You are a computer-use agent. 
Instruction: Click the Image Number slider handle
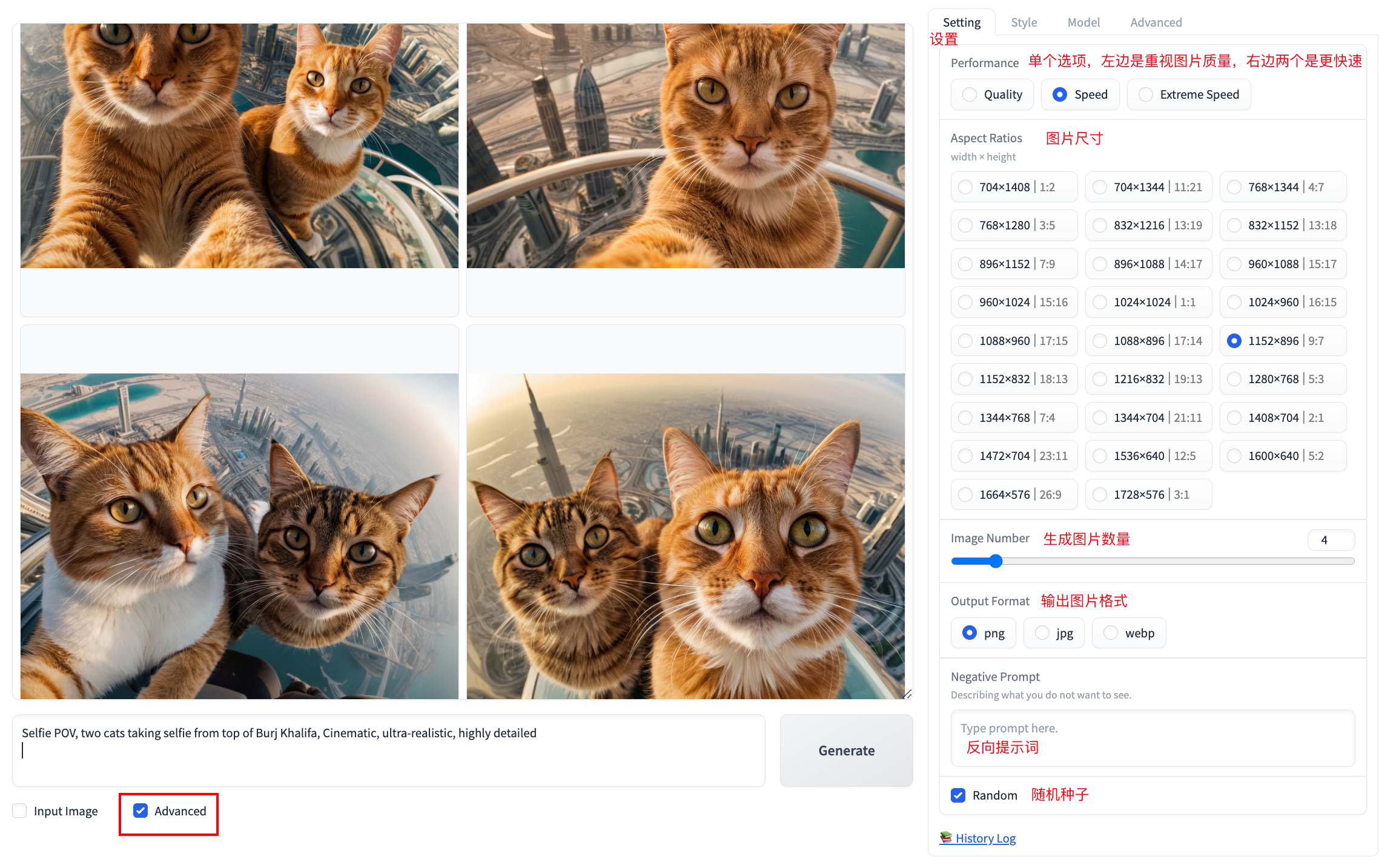[996, 561]
